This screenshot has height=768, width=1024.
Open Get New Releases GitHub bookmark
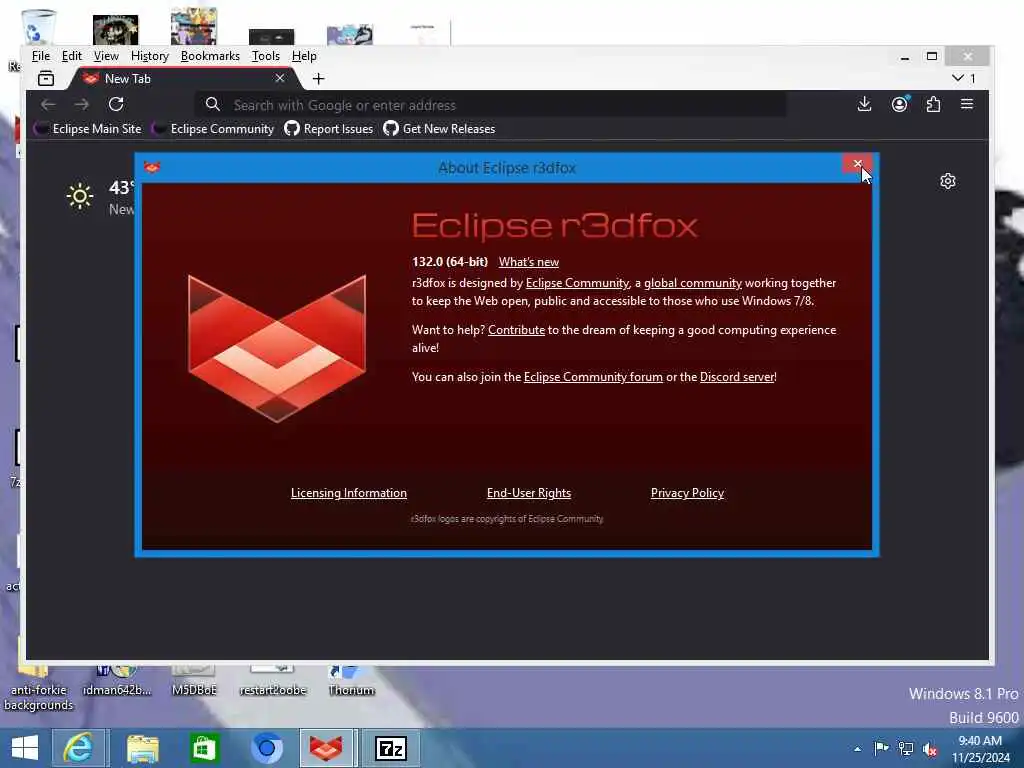coord(440,129)
